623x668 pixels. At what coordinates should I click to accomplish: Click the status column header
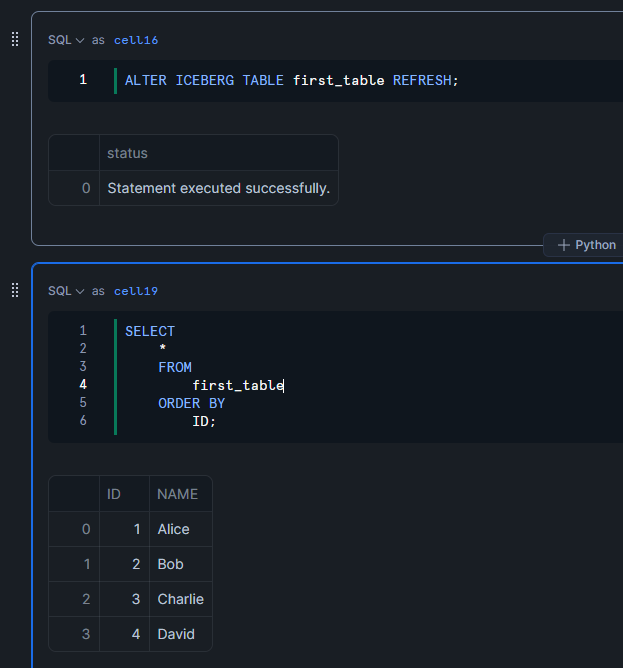(x=219, y=153)
